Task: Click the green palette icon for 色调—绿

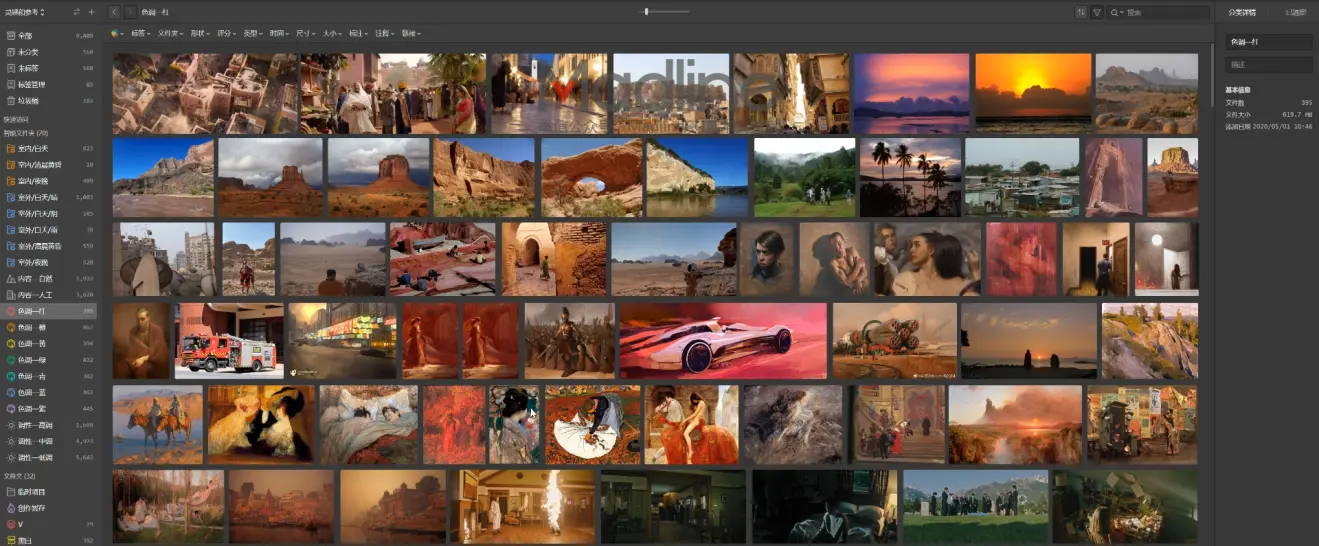Action: pos(10,360)
